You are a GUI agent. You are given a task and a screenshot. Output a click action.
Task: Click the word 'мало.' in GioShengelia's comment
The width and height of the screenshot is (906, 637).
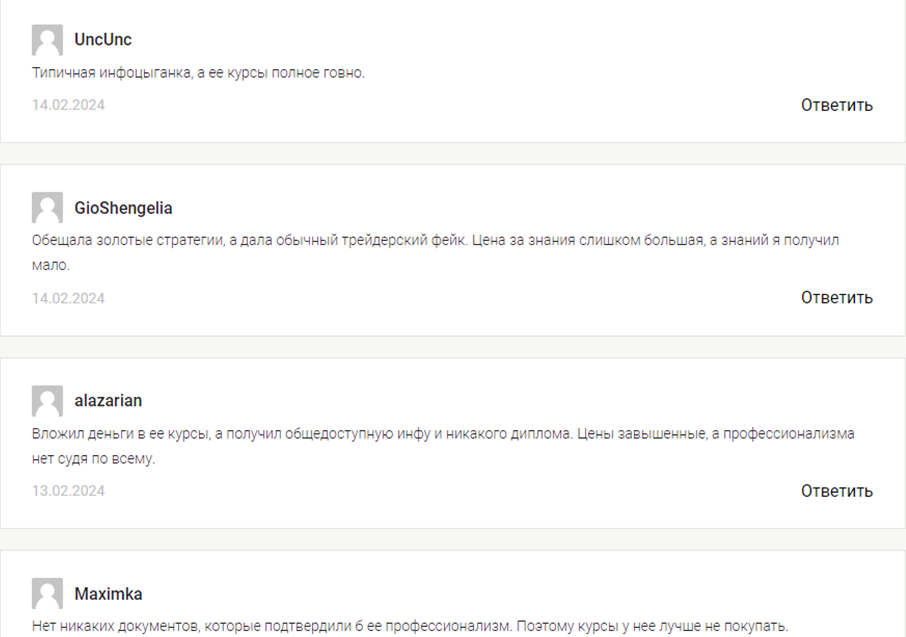pos(51,265)
